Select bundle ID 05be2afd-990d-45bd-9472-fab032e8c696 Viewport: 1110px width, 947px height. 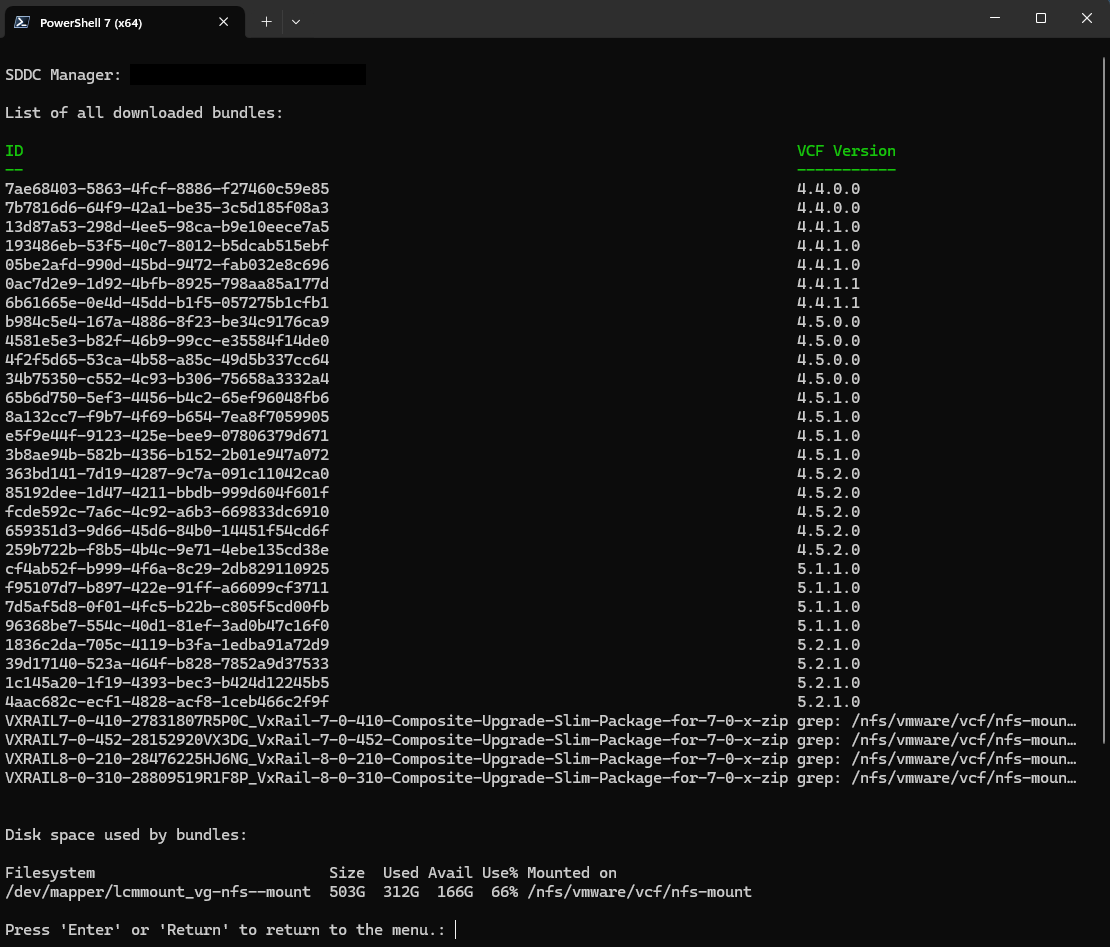tap(167, 265)
